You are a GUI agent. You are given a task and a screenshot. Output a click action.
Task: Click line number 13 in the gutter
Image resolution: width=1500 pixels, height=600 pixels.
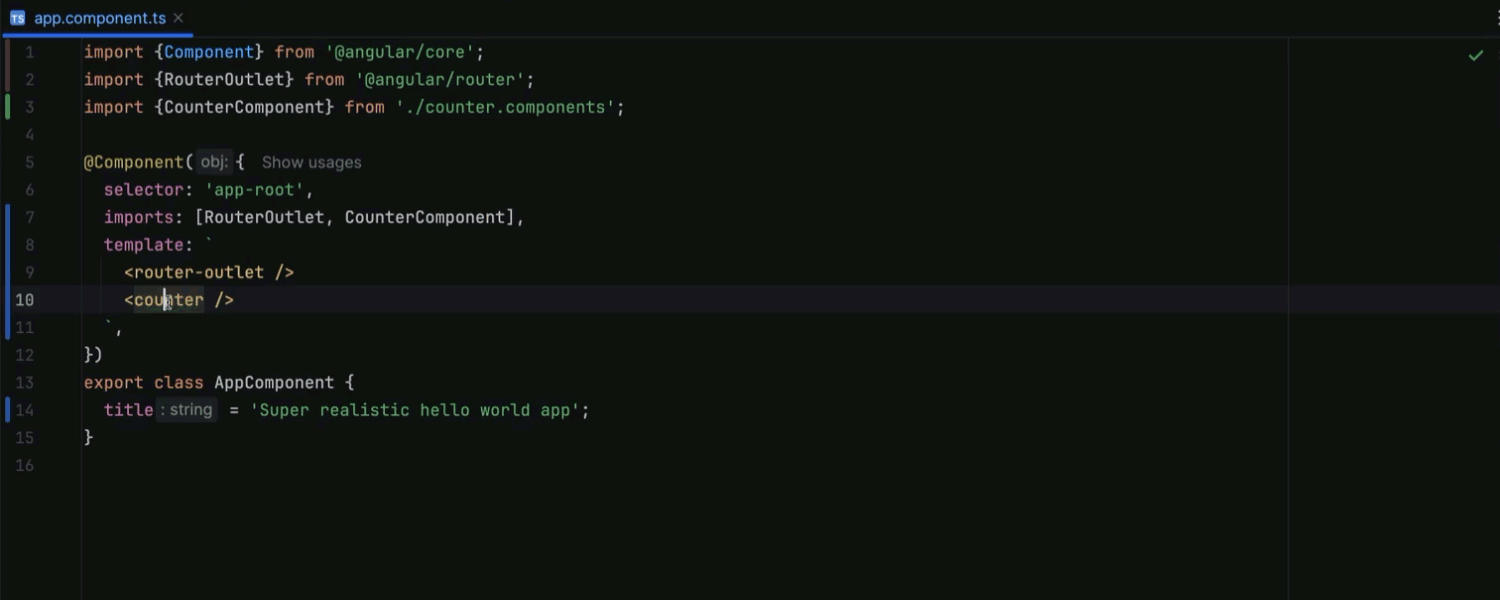pos(24,383)
